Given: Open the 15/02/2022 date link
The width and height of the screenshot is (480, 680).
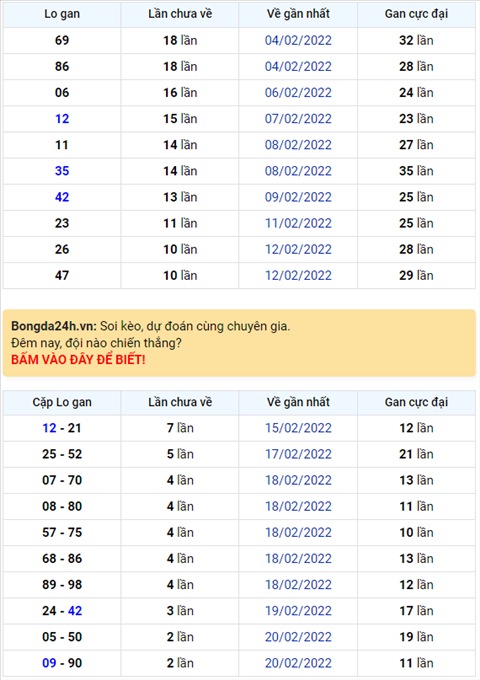Looking at the screenshot, I should pyautogui.click(x=298, y=428).
